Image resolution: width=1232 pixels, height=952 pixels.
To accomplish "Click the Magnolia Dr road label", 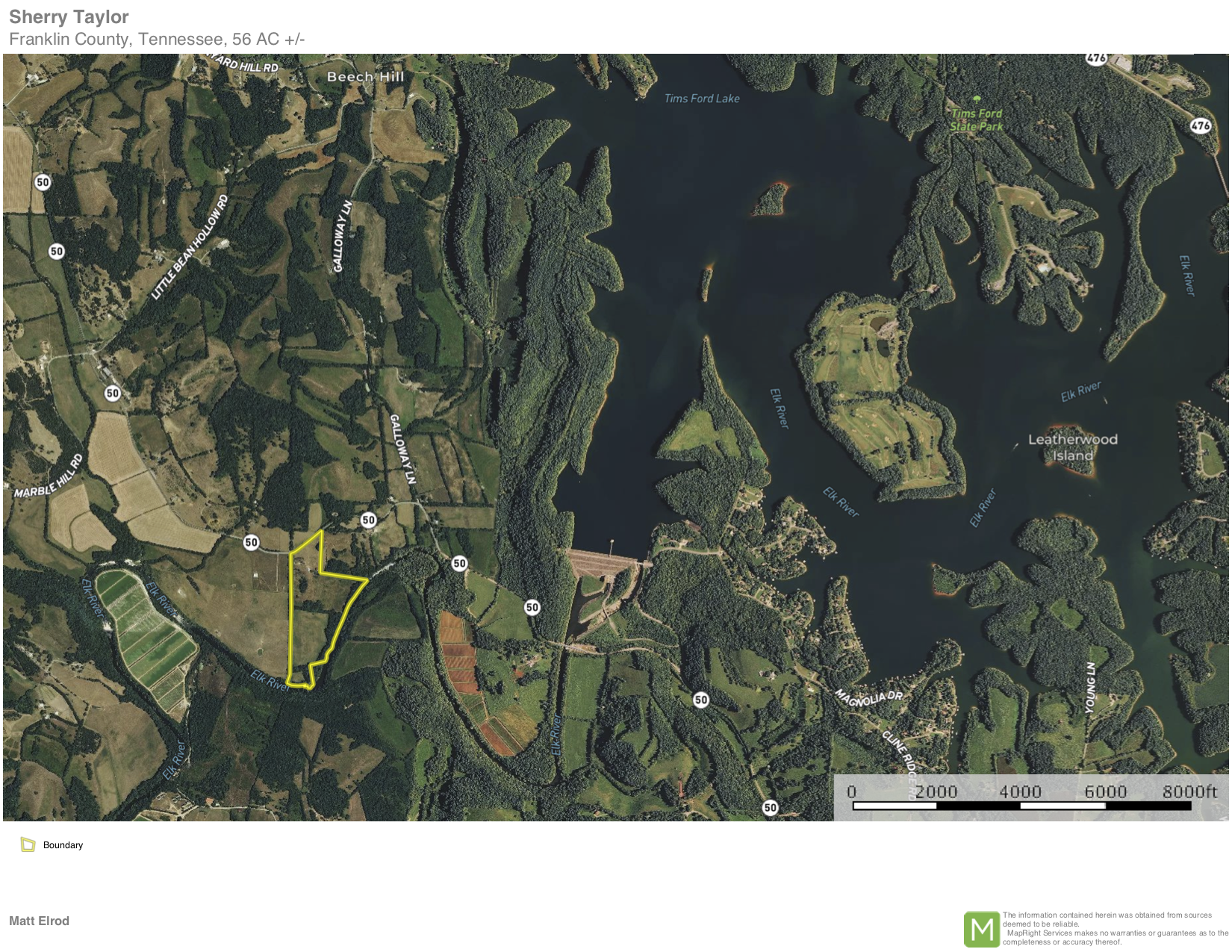I will click(868, 698).
